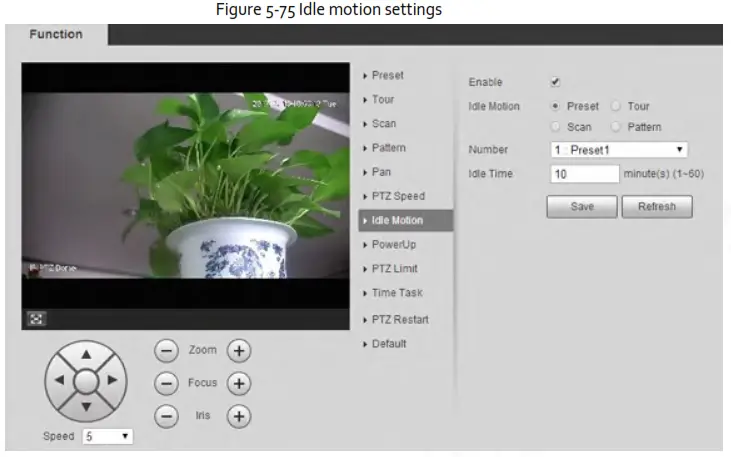Click the PTZ down arrow
731x457 pixels.
tap(86, 407)
